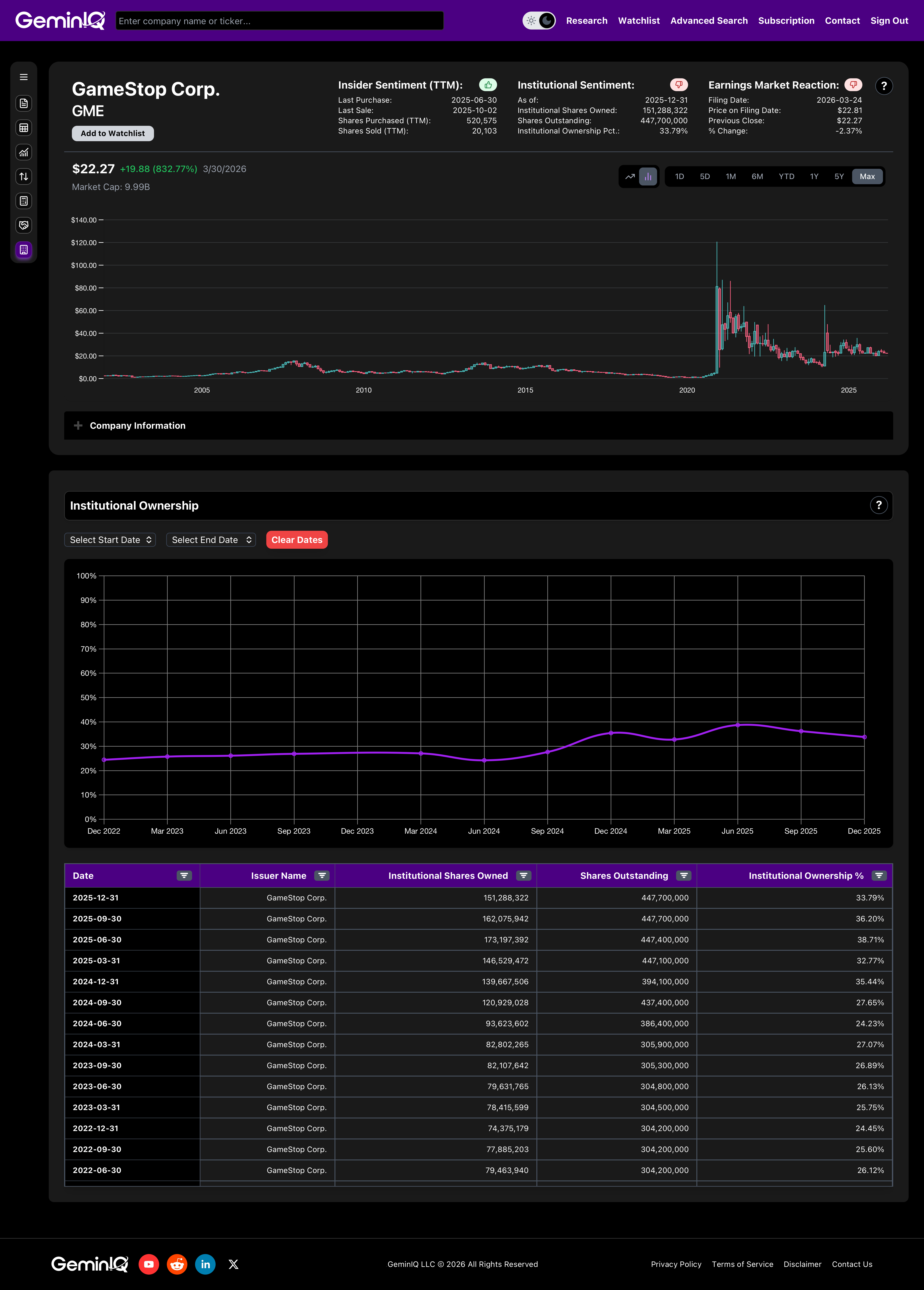
Task: Open the Select End Date dropdown
Action: click(x=210, y=540)
